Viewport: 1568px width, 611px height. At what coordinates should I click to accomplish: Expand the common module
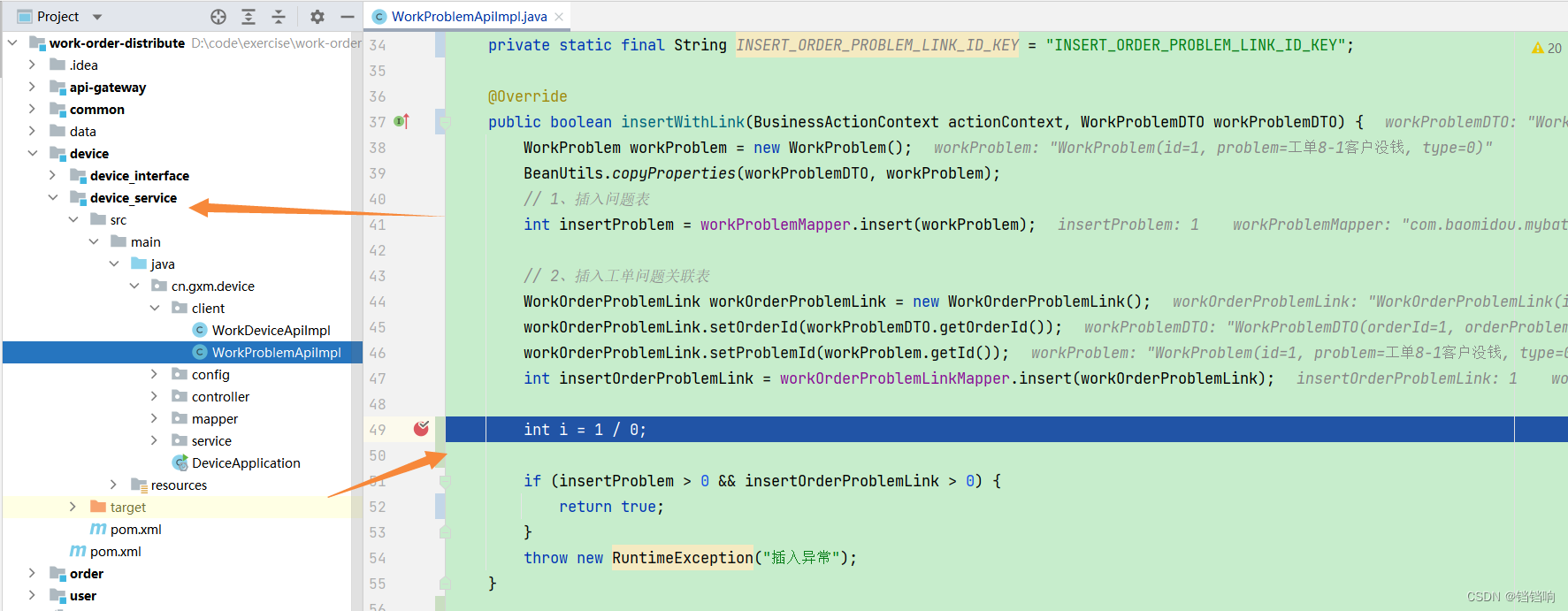click(32, 109)
